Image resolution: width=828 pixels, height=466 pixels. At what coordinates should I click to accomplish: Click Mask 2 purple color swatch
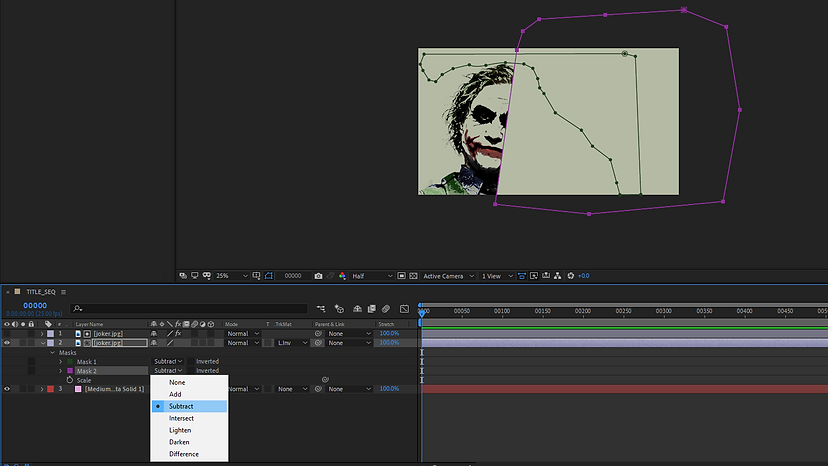(70, 371)
